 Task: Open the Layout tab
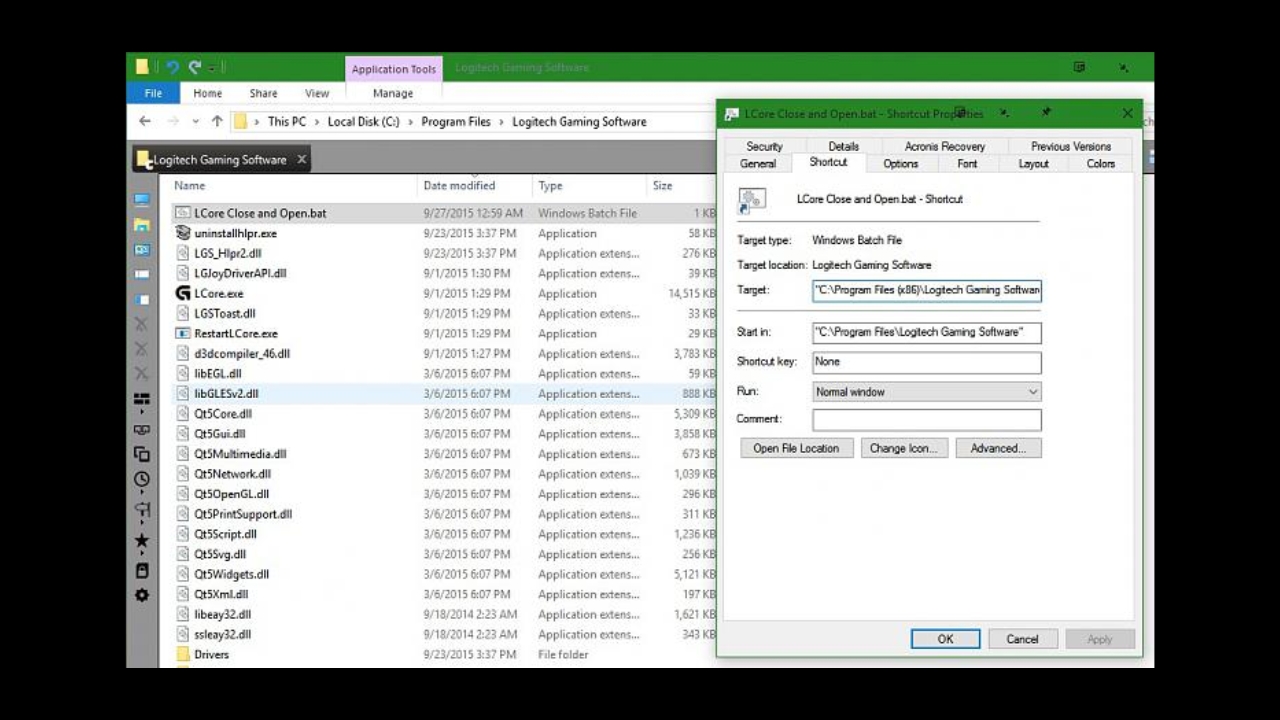pyautogui.click(x=1033, y=163)
